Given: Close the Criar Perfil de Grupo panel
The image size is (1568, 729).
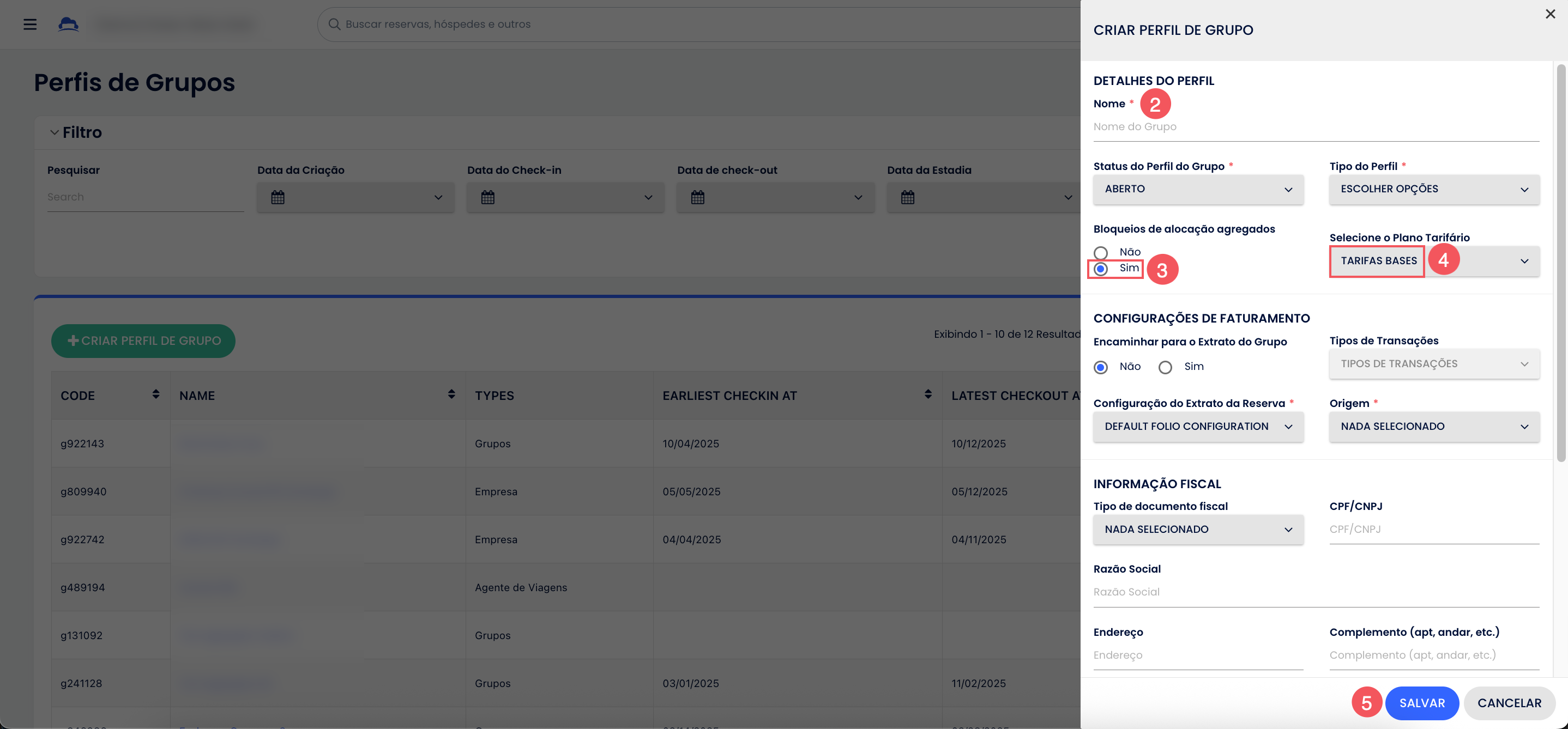Looking at the screenshot, I should [1550, 14].
